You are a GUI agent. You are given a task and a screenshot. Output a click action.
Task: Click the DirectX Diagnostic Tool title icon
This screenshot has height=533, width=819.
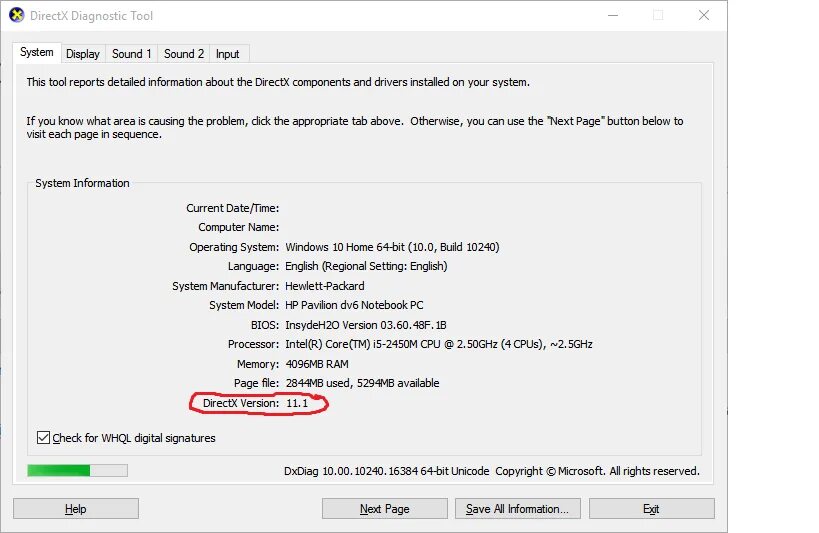[17, 15]
